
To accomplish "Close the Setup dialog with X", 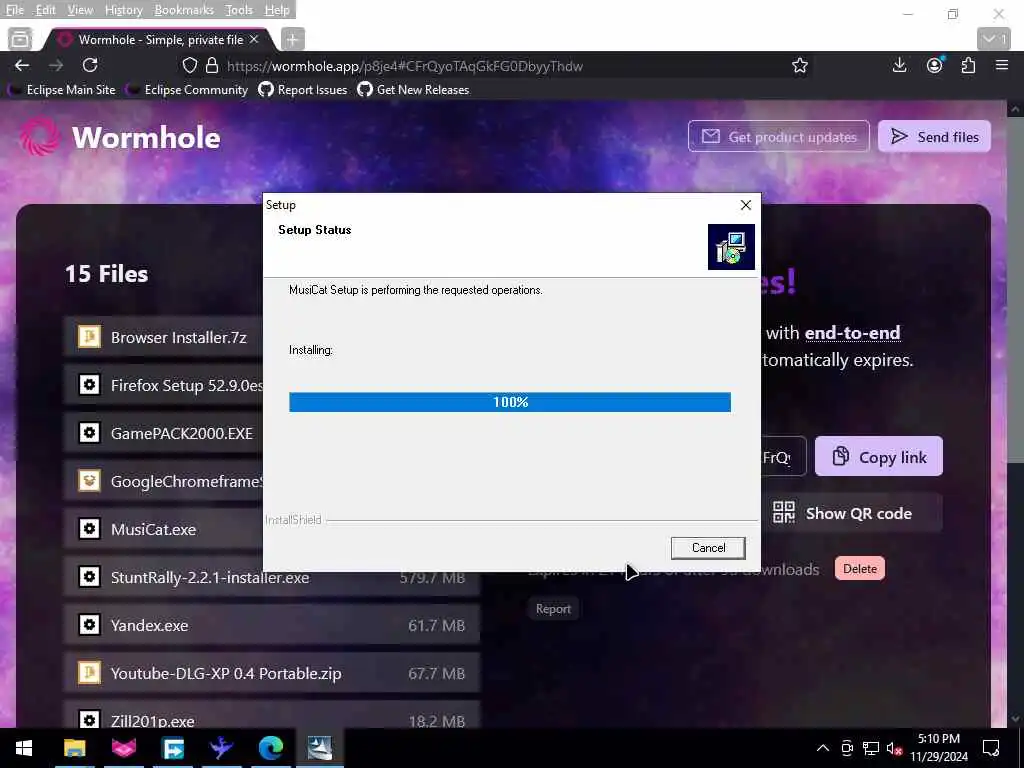I will coord(746,205).
